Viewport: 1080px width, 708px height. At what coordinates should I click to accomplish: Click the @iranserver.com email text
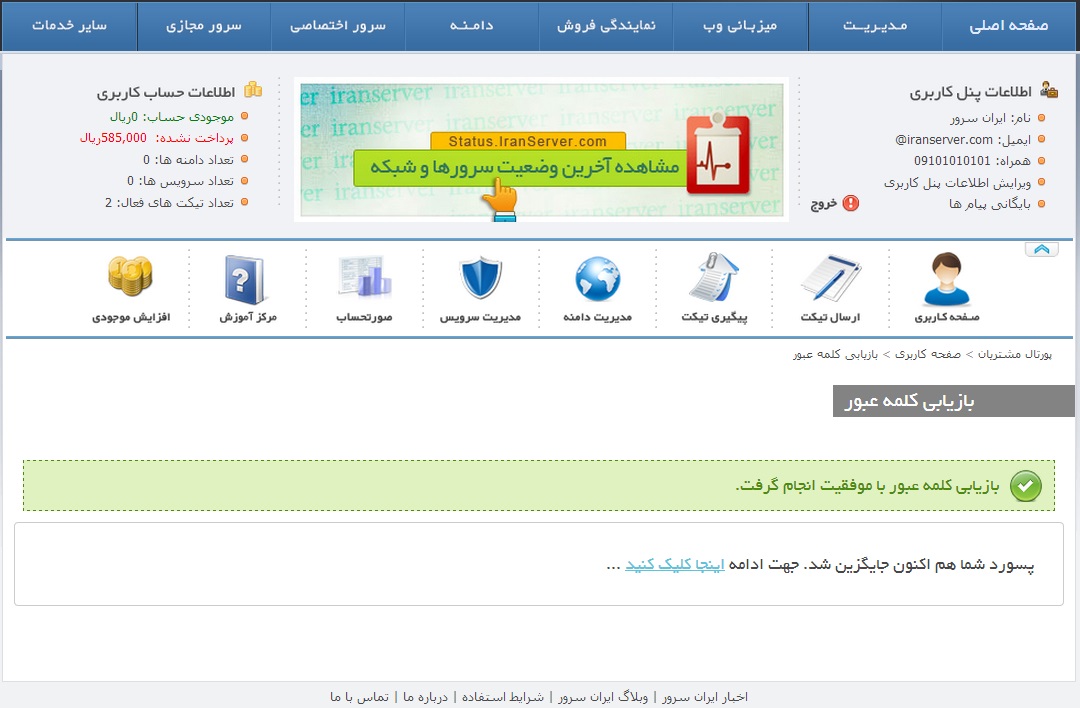click(x=944, y=140)
